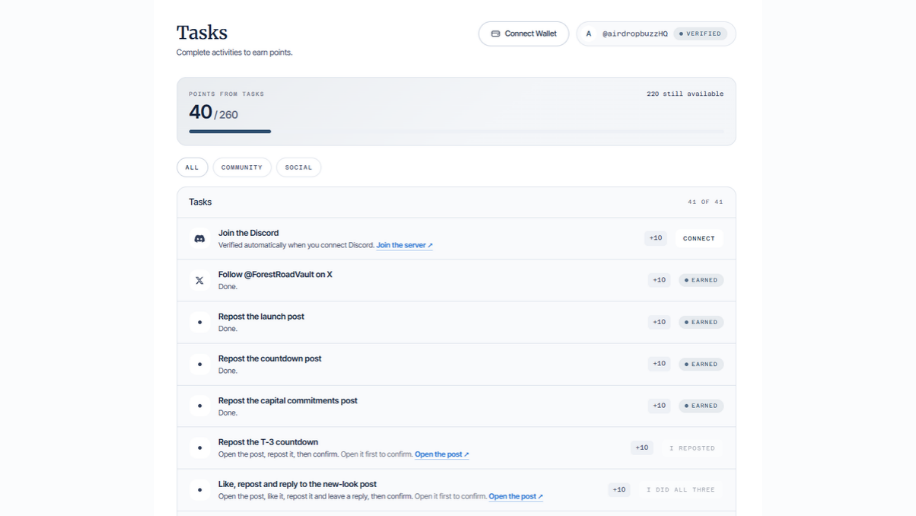Click Like, repost and reply task title
916x516 pixels.
[x=297, y=484]
